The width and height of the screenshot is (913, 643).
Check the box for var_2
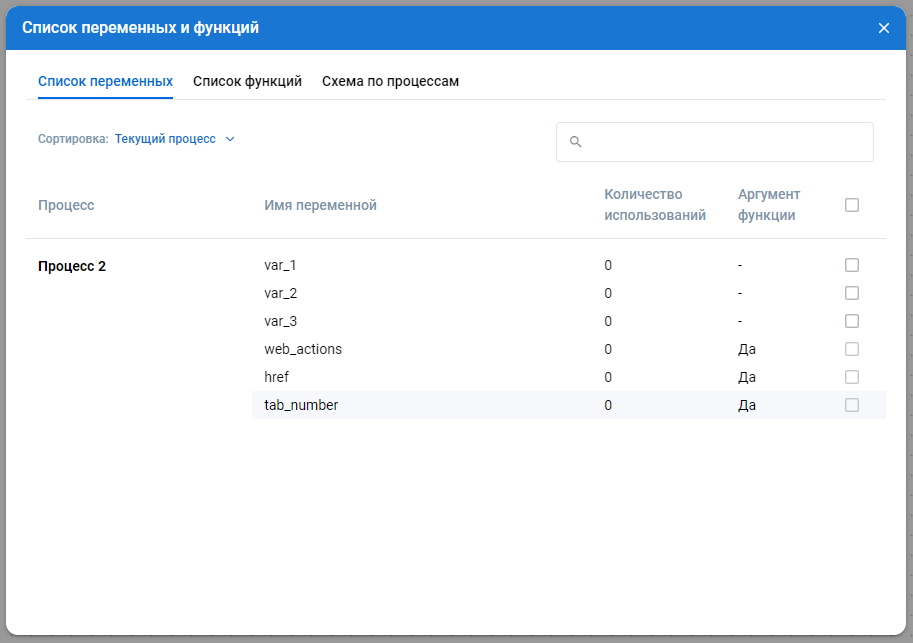pos(852,293)
